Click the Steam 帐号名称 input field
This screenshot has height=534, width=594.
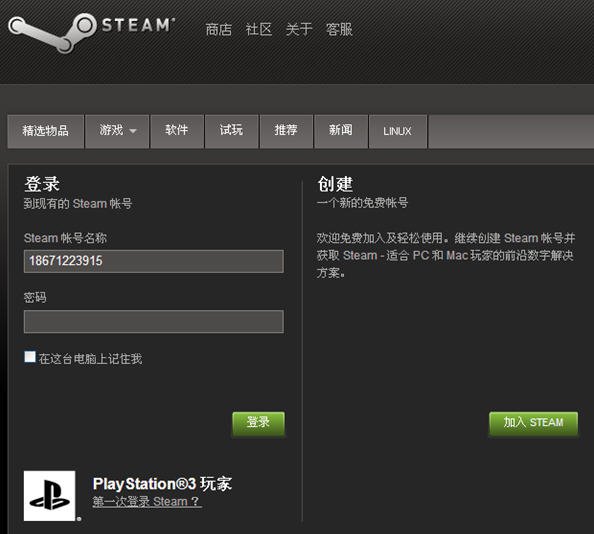153,261
